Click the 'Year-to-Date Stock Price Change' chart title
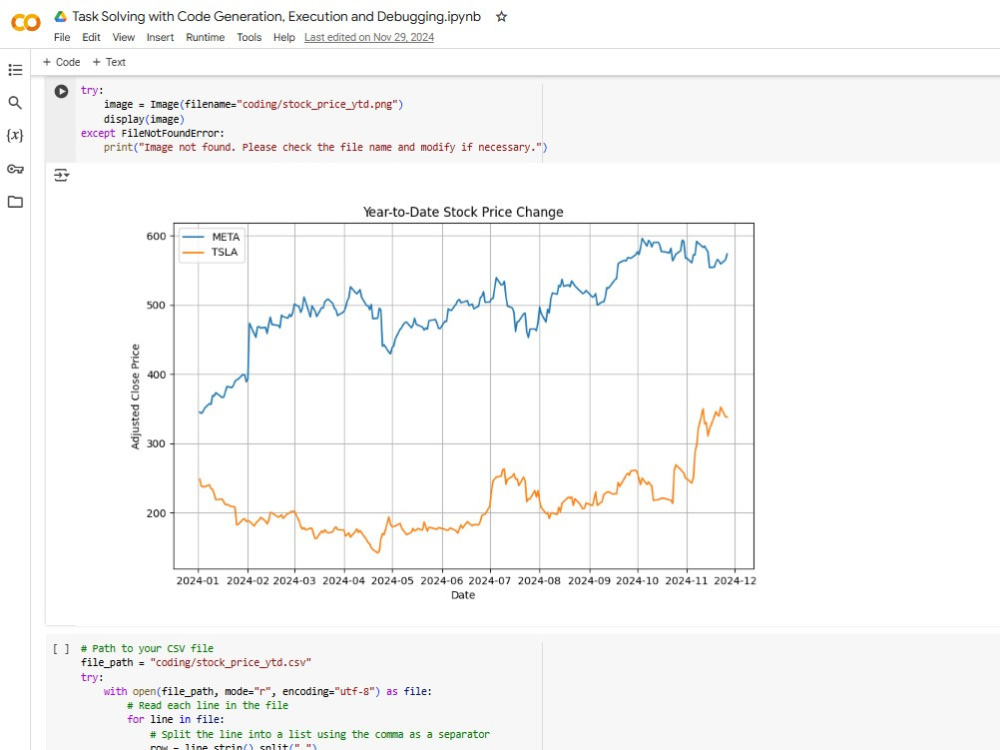Viewport: 1000px width, 750px height. (463, 212)
